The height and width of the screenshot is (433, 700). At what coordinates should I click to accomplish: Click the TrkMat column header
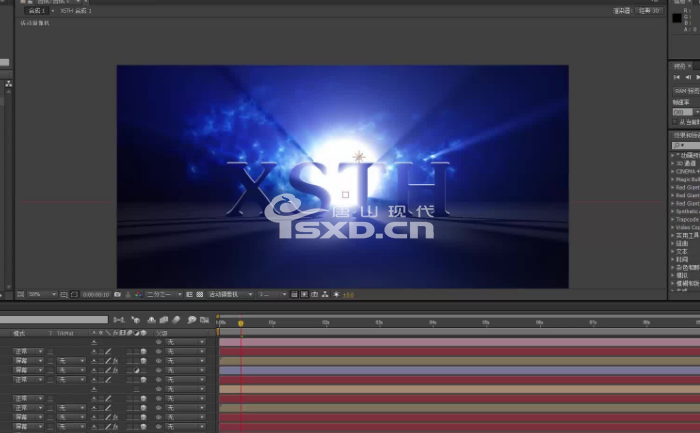65,333
